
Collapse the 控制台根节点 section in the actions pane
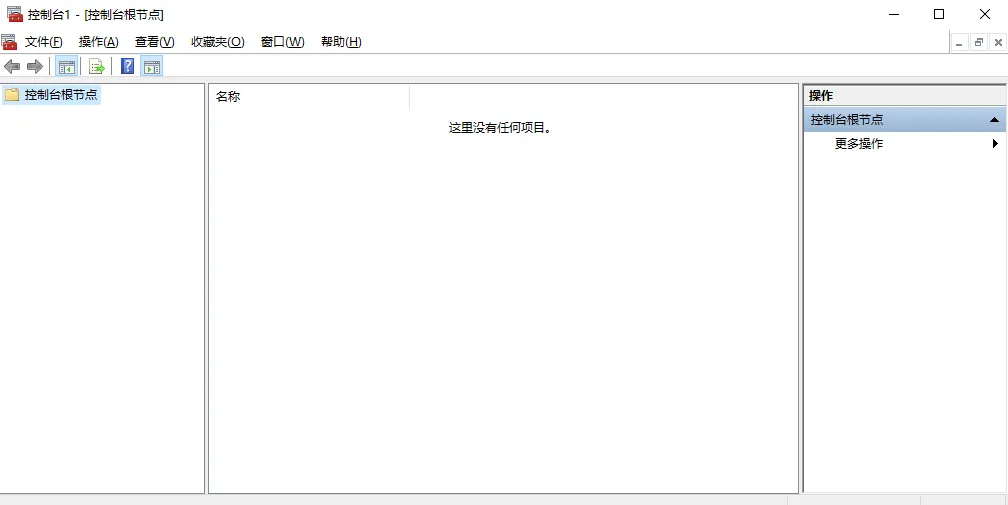(x=994, y=120)
